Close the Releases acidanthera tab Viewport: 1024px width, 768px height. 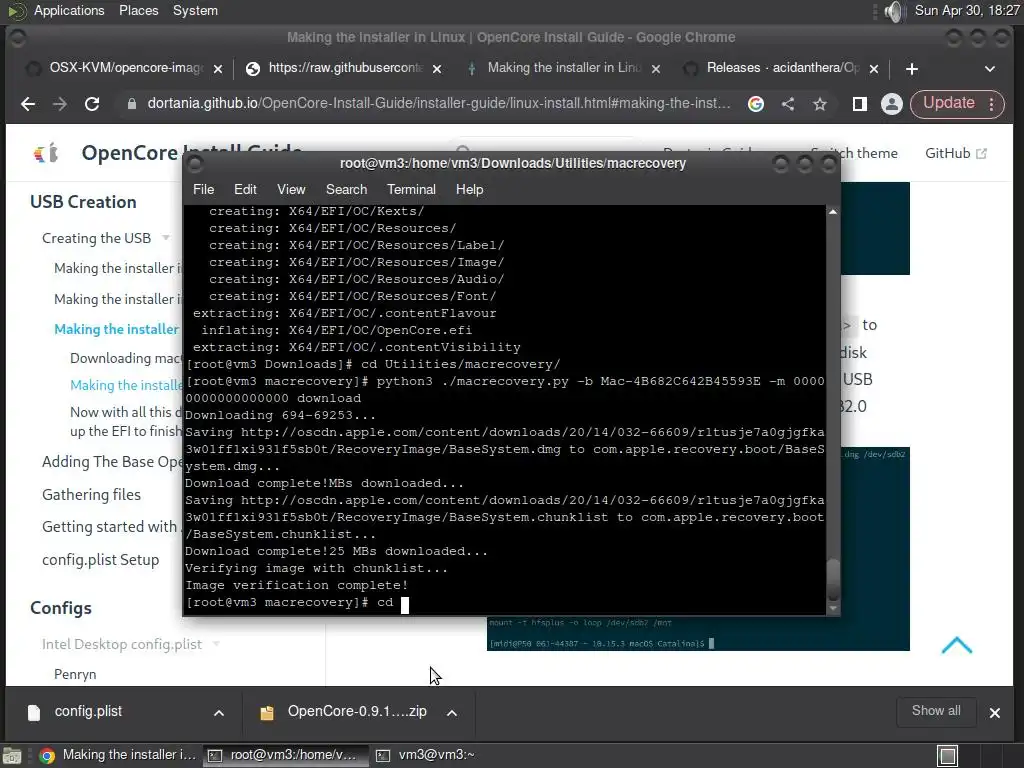coord(874,69)
